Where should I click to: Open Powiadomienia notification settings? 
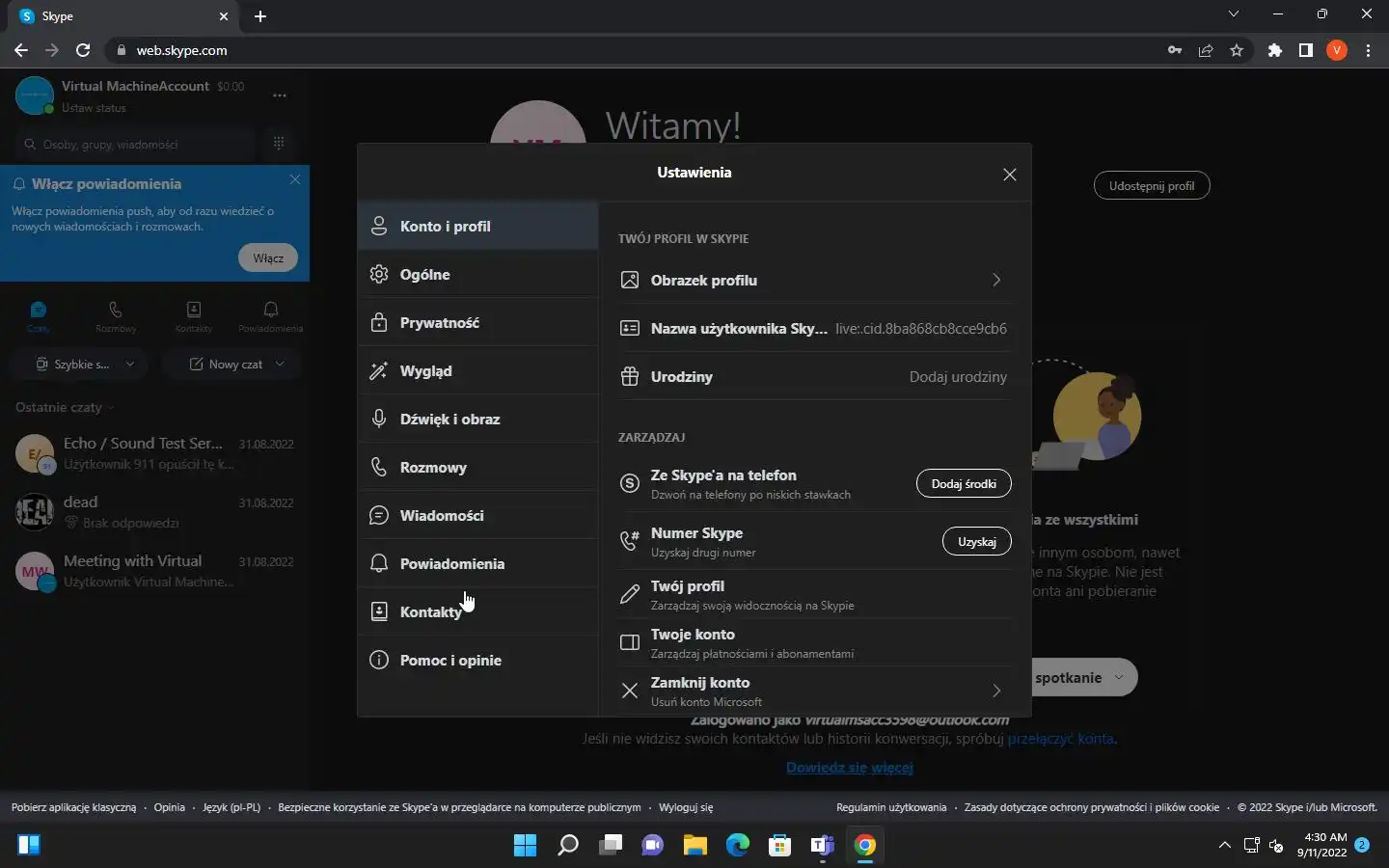pyautogui.click(x=478, y=563)
